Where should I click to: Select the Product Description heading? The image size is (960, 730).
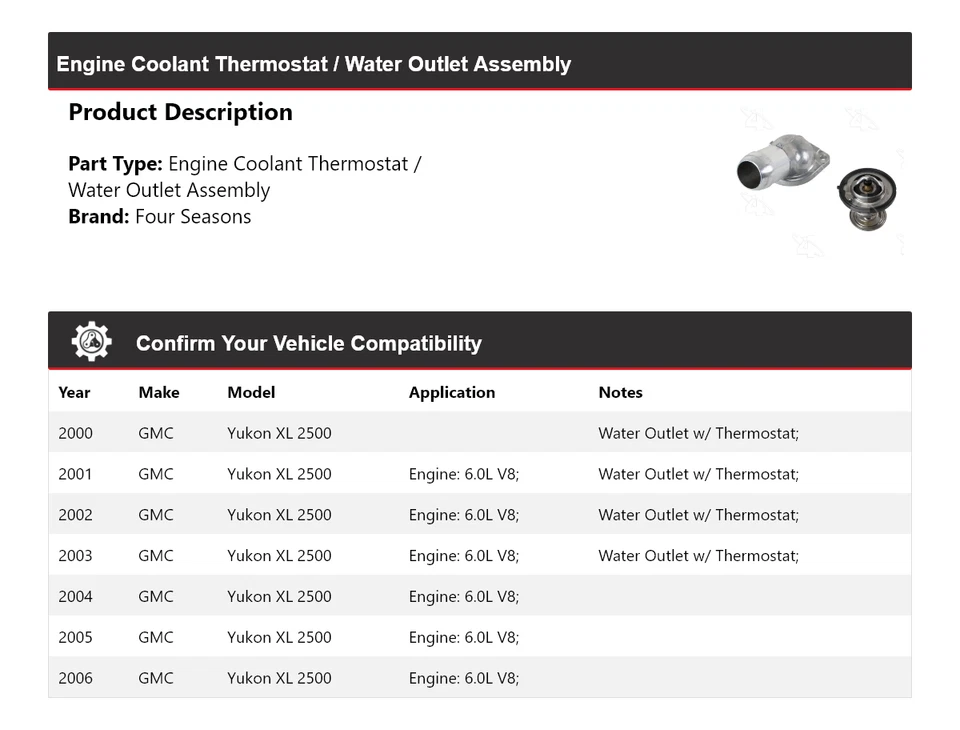tap(180, 112)
